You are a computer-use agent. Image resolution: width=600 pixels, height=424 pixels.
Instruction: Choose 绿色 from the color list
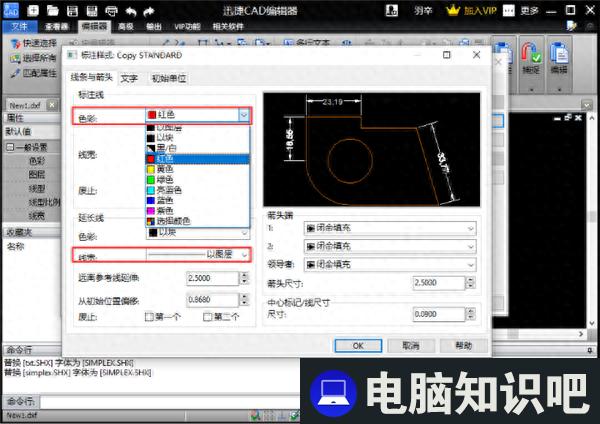(197, 179)
